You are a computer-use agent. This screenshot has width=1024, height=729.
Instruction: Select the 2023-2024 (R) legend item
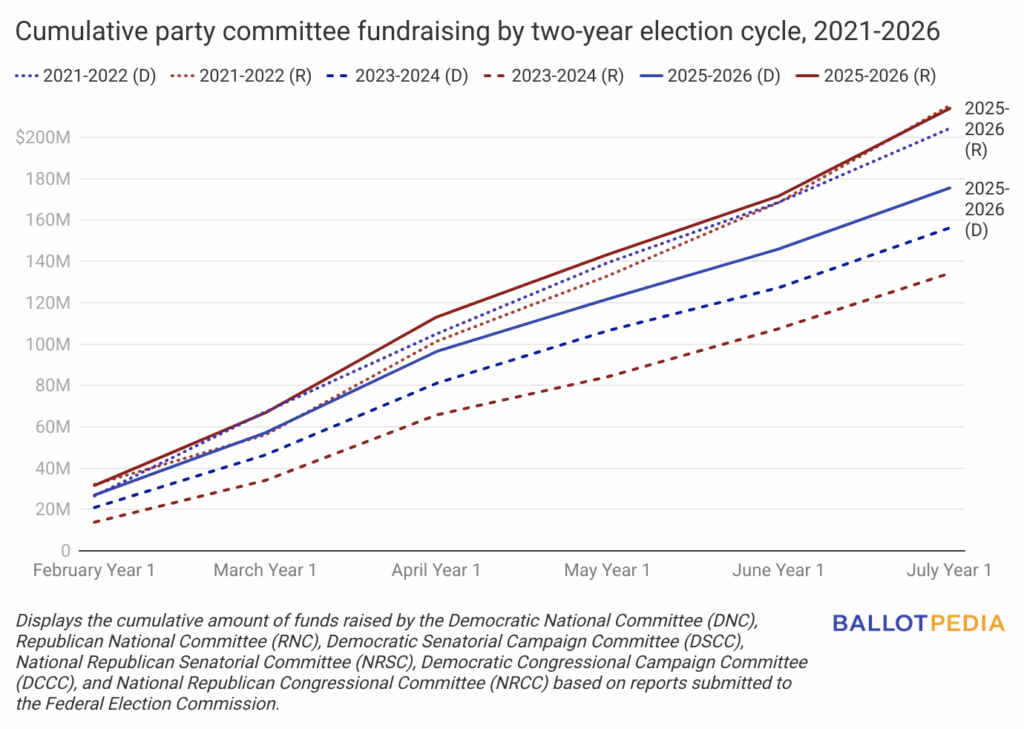click(554, 76)
